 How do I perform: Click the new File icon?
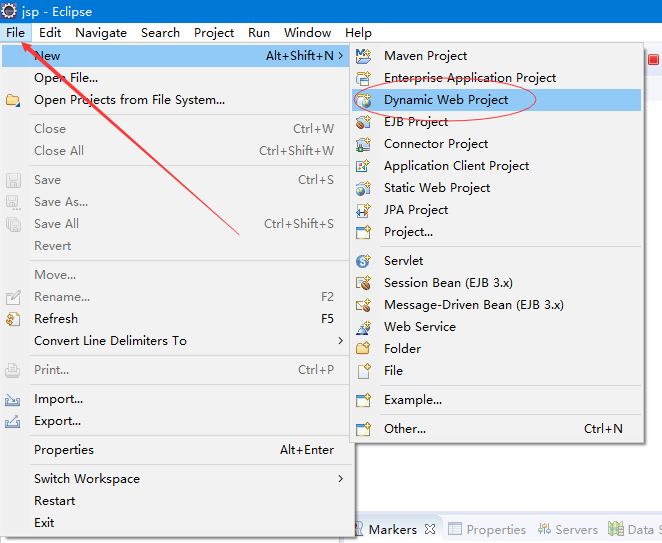tap(363, 371)
